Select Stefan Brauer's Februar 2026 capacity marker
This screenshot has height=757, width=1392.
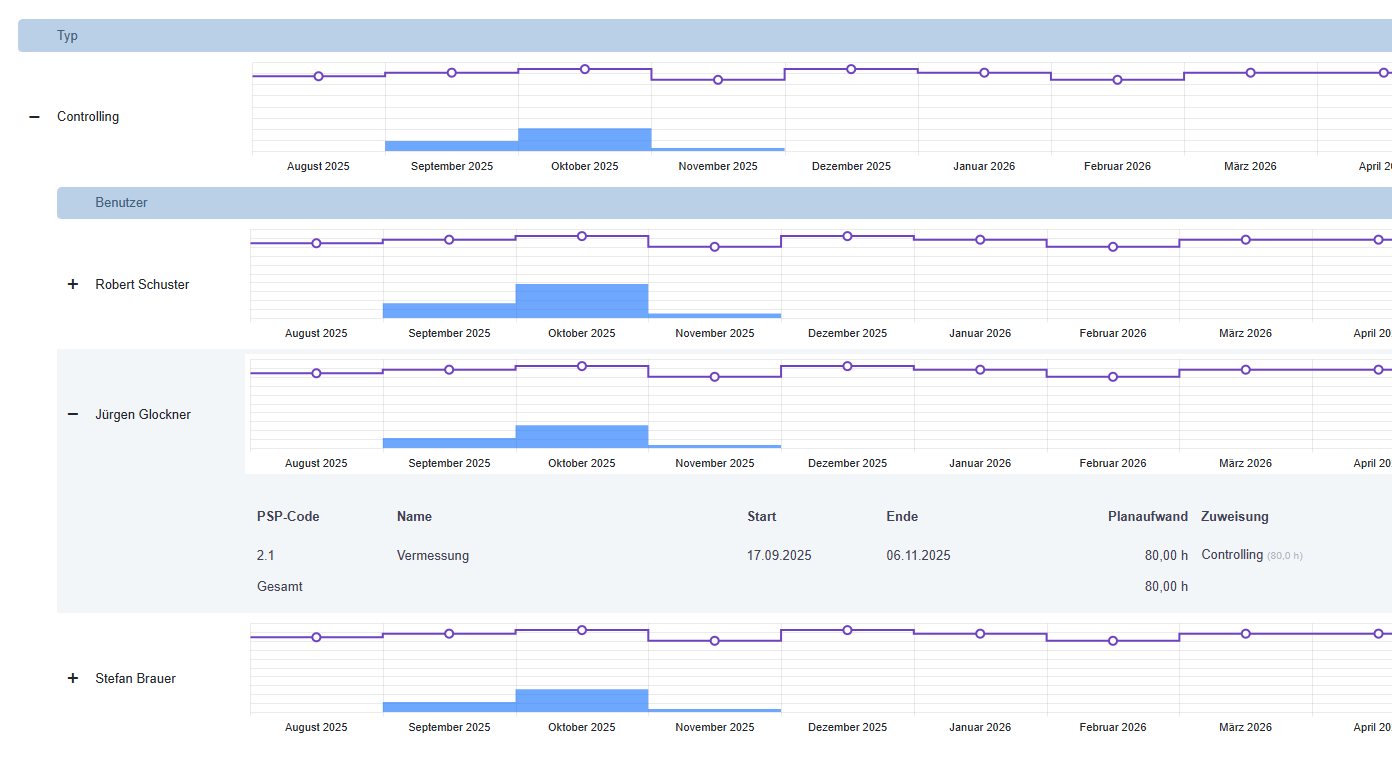tap(1113, 641)
